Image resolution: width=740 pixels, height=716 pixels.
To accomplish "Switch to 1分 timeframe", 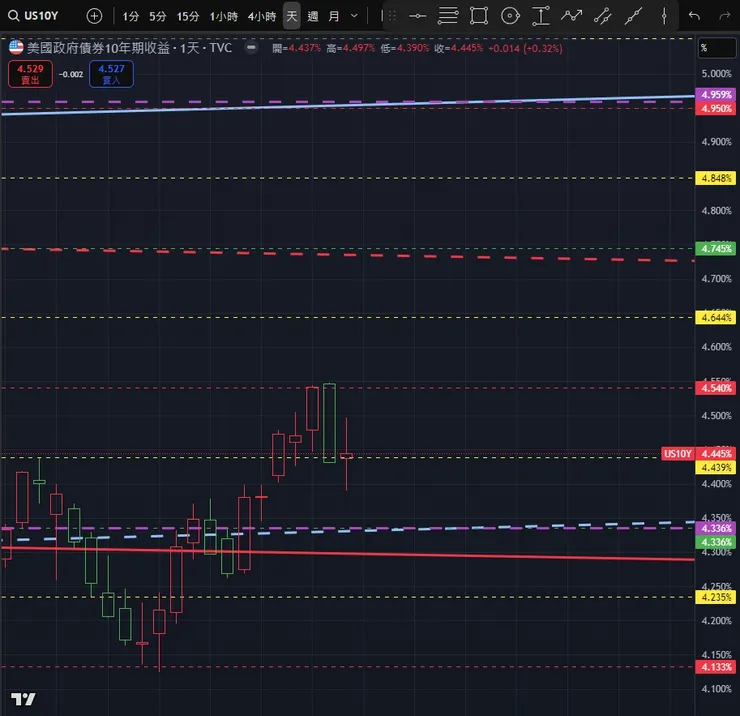I will (131, 17).
